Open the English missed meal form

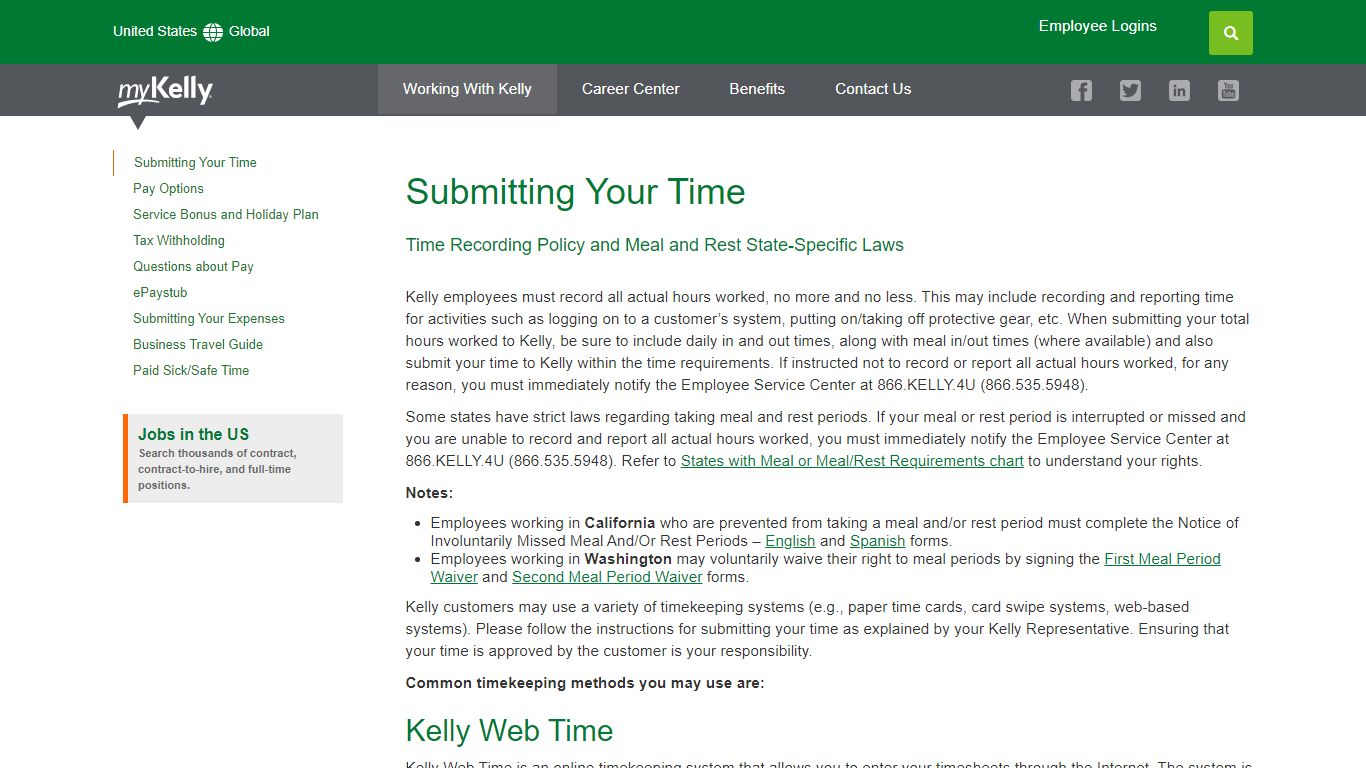(x=790, y=541)
